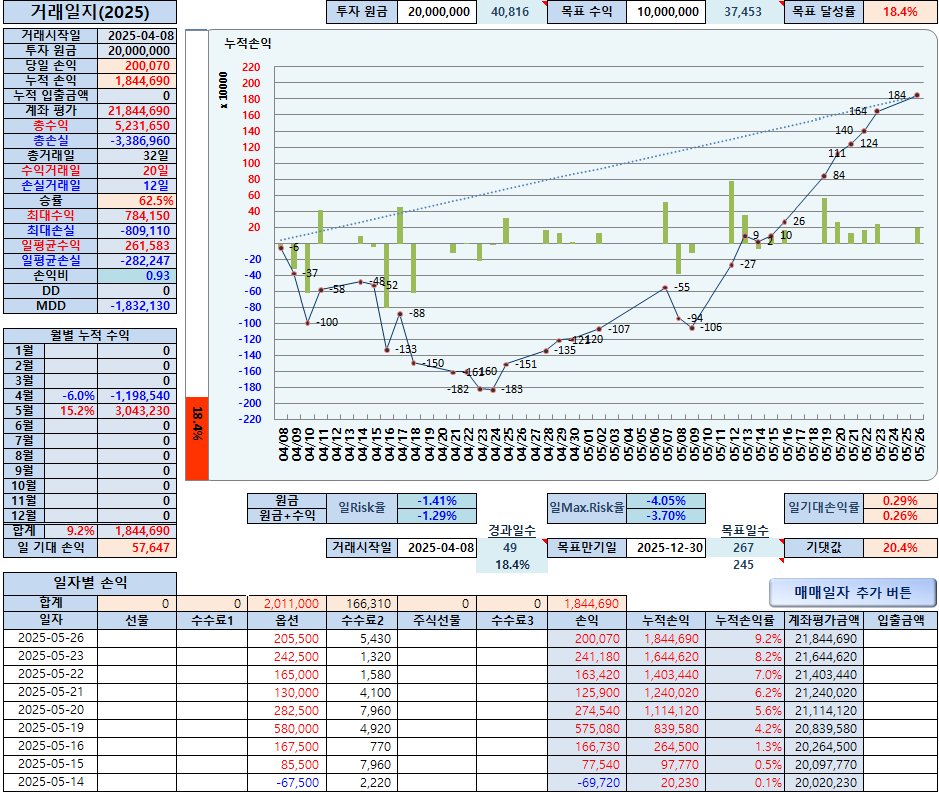Select the 월별 누적 수익 header
This screenshot has height=792, width=939.
pyautogui.click(x=90, y=335)
